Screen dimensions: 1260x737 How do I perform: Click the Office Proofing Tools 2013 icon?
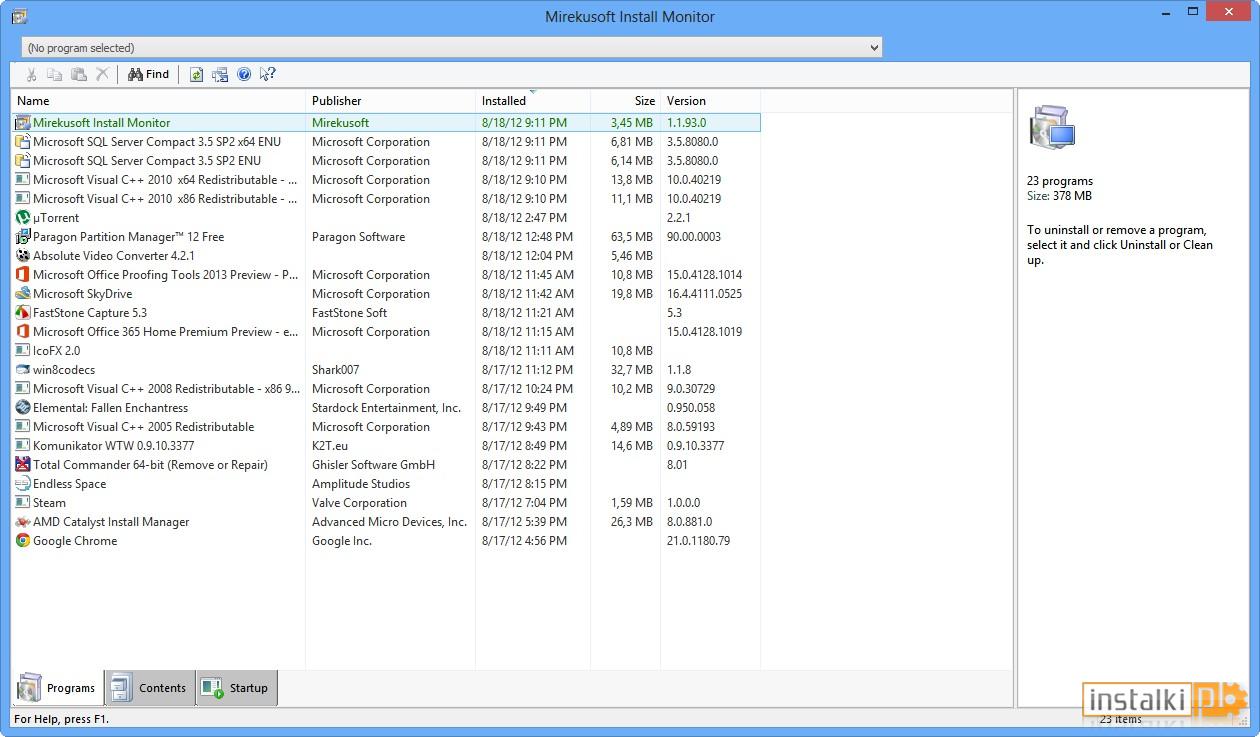tap(23, 275)
